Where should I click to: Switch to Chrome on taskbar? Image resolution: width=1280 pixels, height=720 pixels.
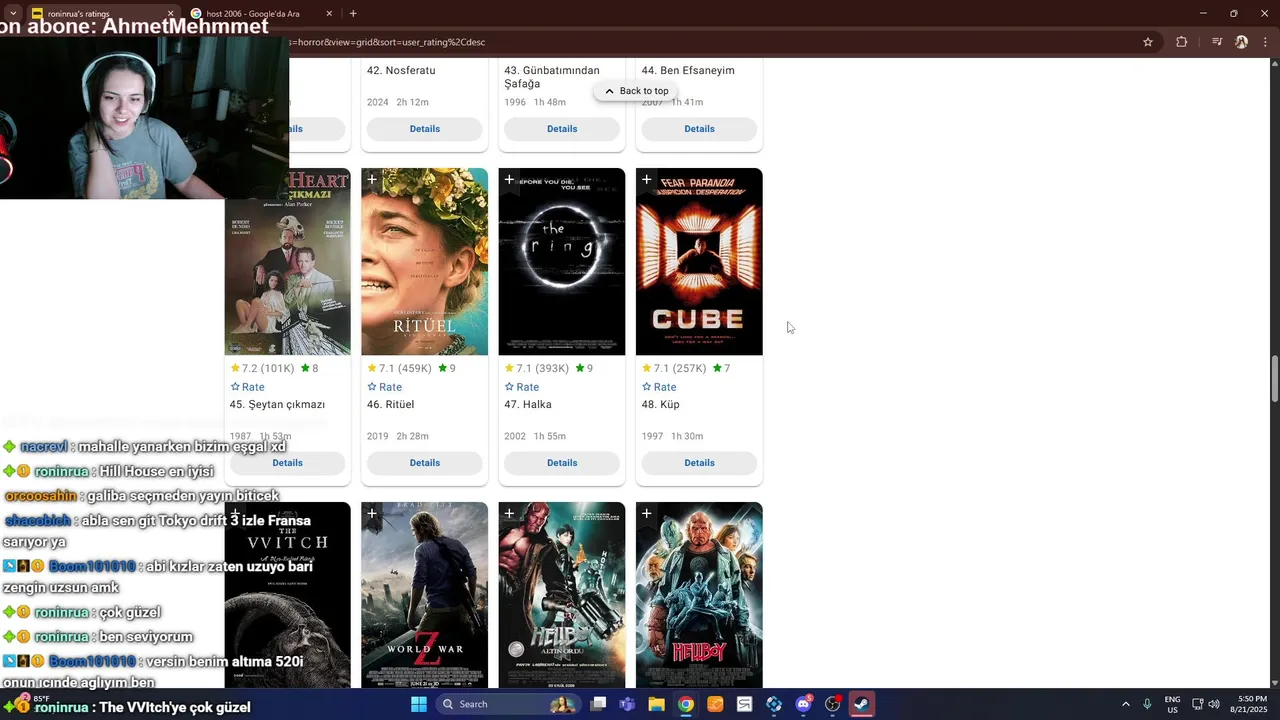[686, 704]
